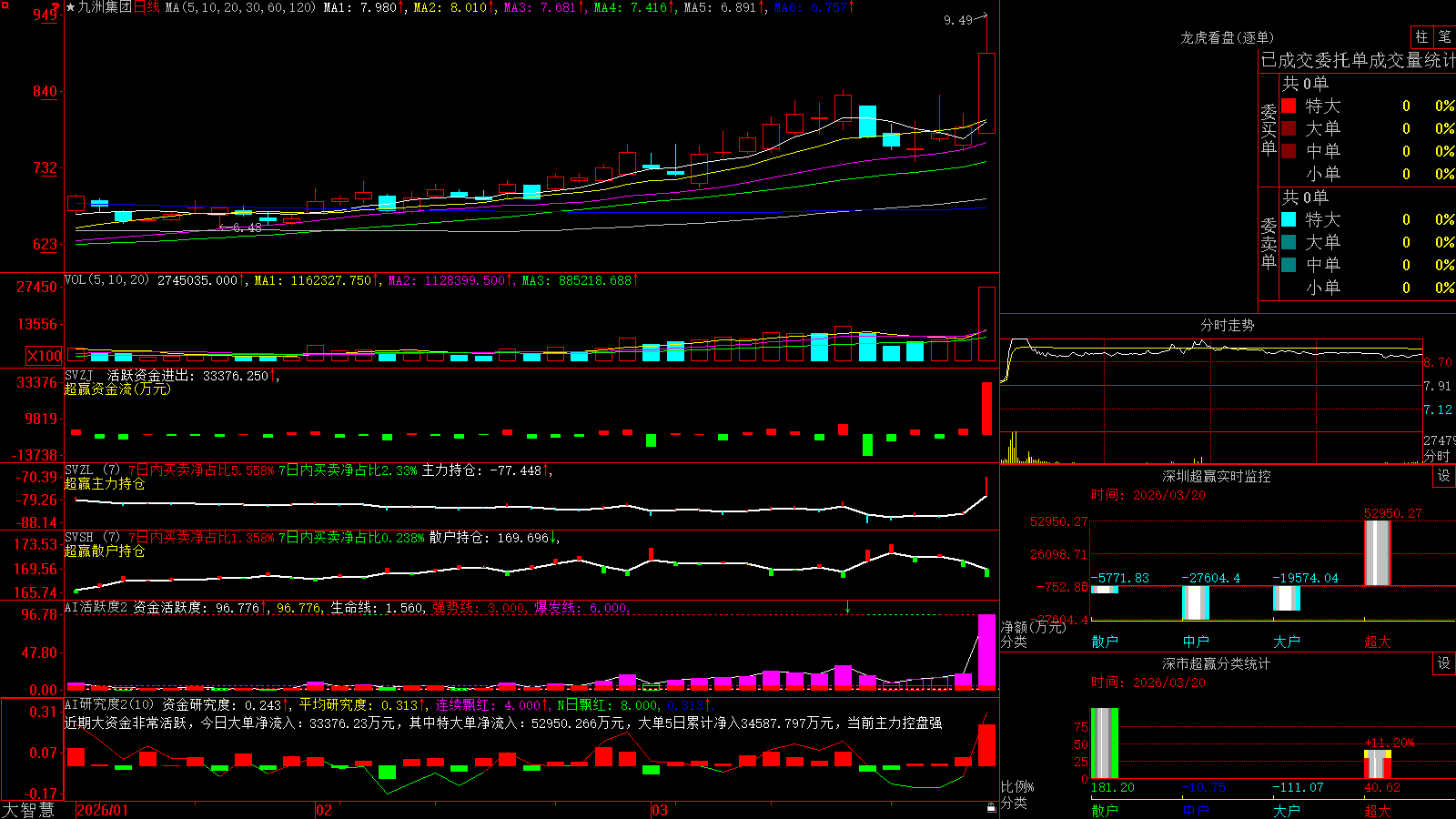Click the 02 month marker on time axis
Screen dimensions: 1456x819
(x=323, y=810)
